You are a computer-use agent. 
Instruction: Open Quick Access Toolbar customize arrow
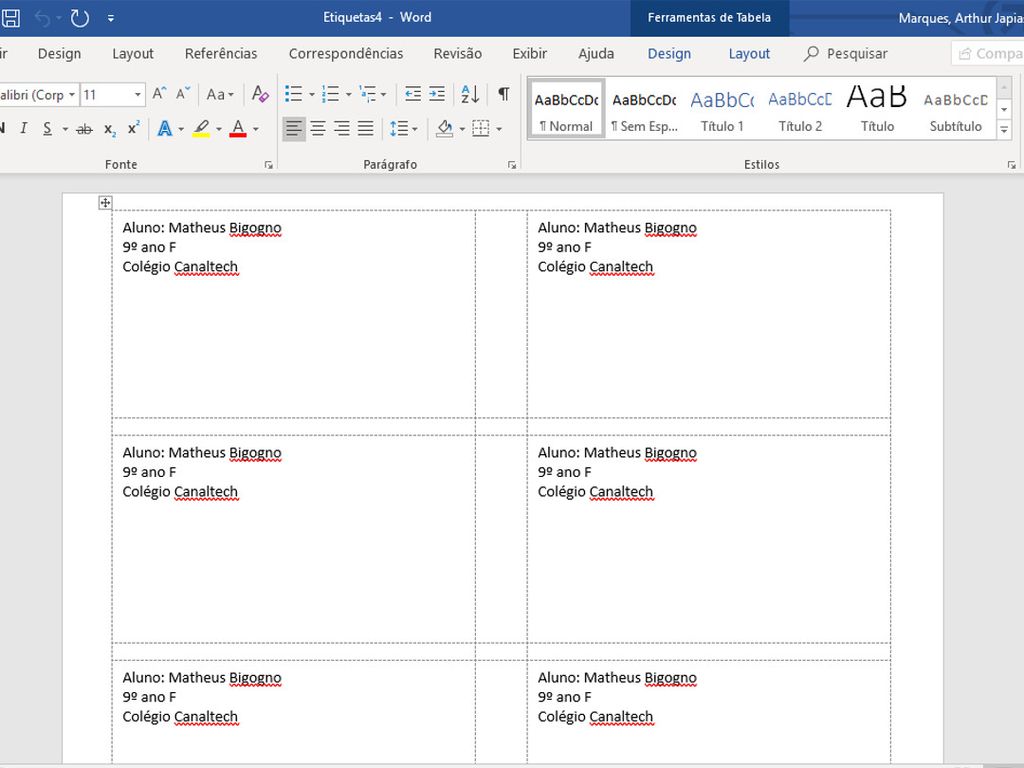pos(110,19)
